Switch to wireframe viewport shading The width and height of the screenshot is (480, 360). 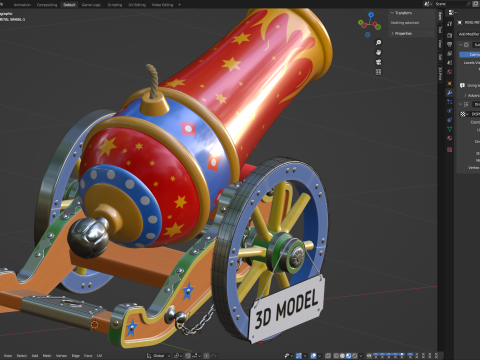336,356
